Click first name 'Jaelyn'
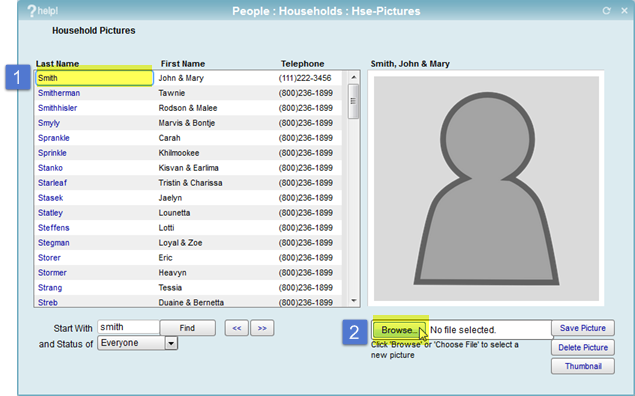The width and height of the screenshot is (635, 396). tap(170, 198)
